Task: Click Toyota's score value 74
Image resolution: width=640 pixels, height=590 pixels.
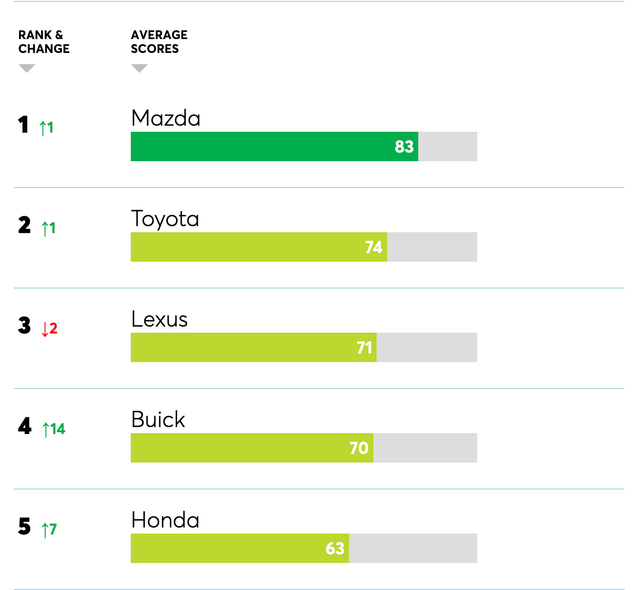Action: 374,248
